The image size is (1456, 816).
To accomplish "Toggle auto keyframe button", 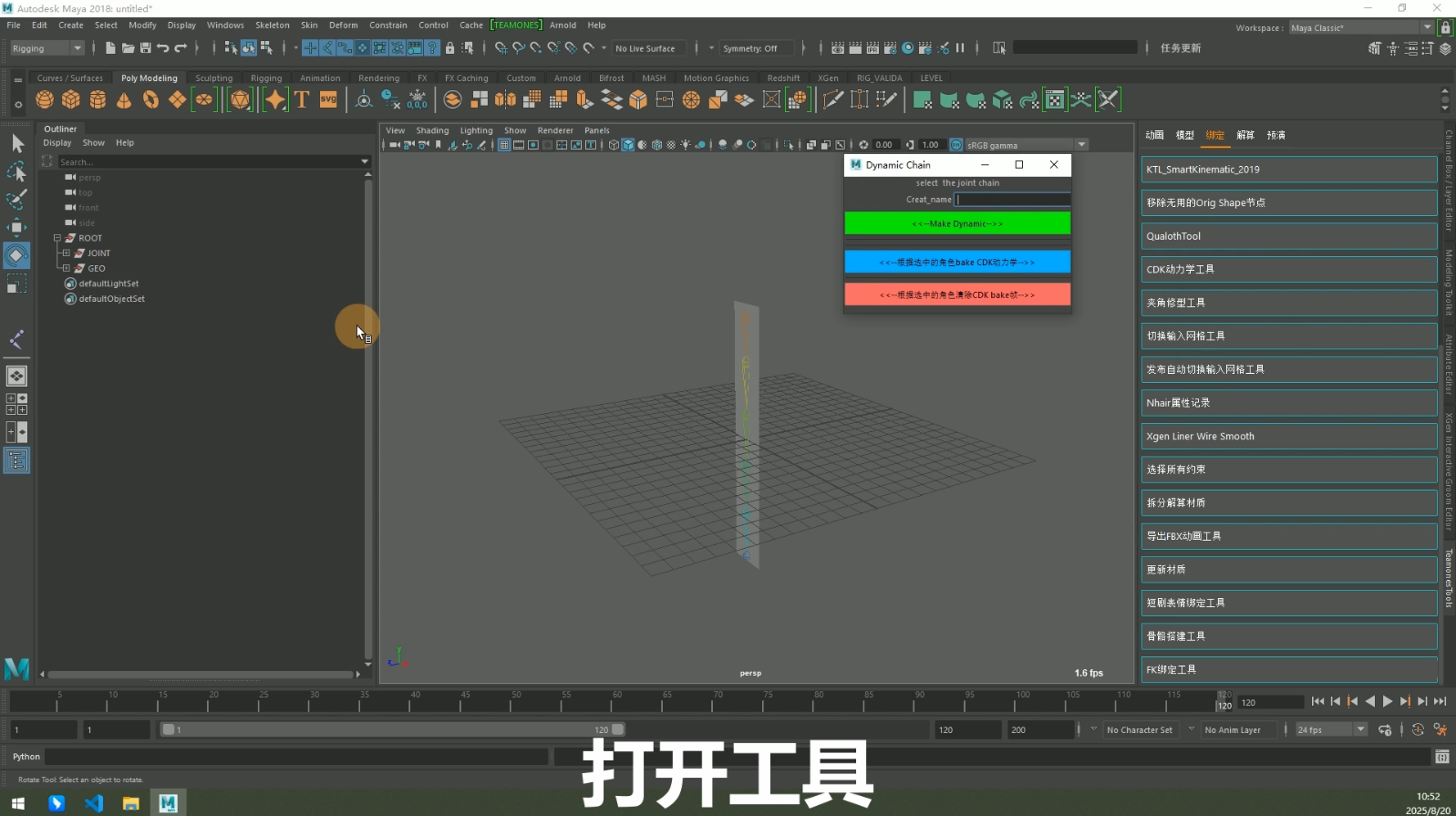I will pyautogui.click(x=1418, y=730).
